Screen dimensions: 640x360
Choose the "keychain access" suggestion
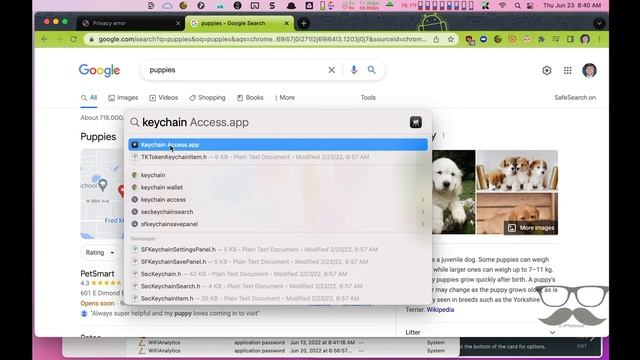pos(163,200)
